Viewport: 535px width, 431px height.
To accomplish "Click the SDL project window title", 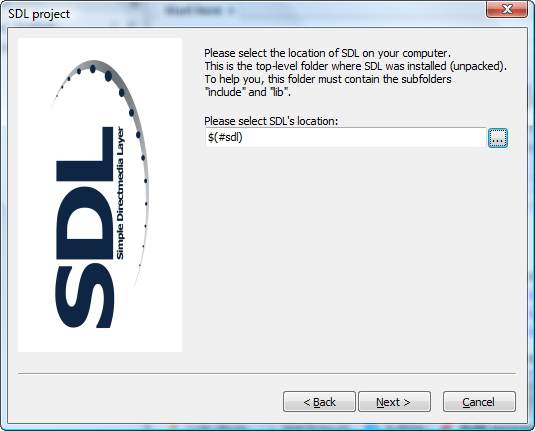I will (39, 14).
